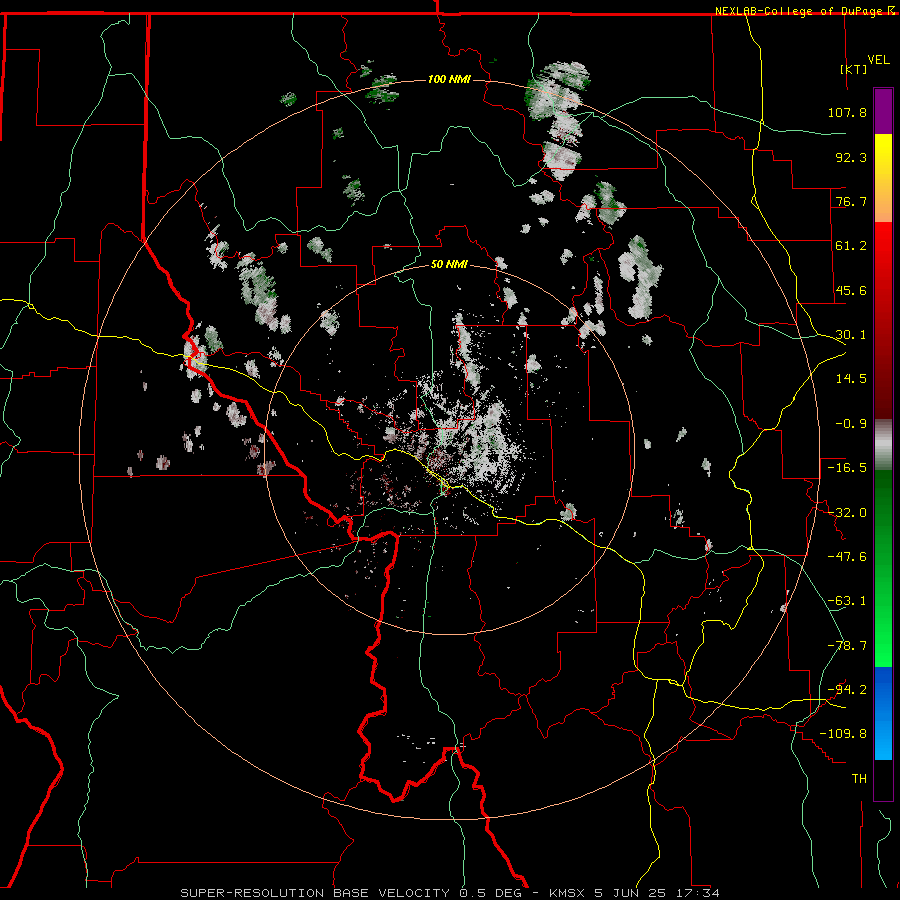This screenshot has height=900, width=900.
Task: Click the blue segment of the velocity color bar
Action: click(x=883, y=713)
